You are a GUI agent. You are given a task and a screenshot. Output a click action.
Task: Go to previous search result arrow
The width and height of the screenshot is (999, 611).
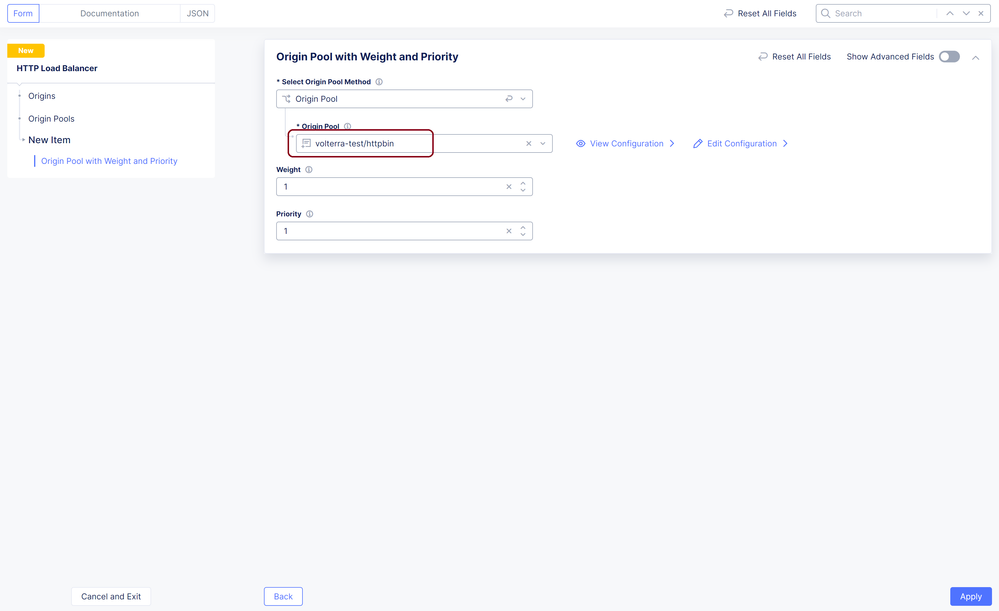coord(950,14)
